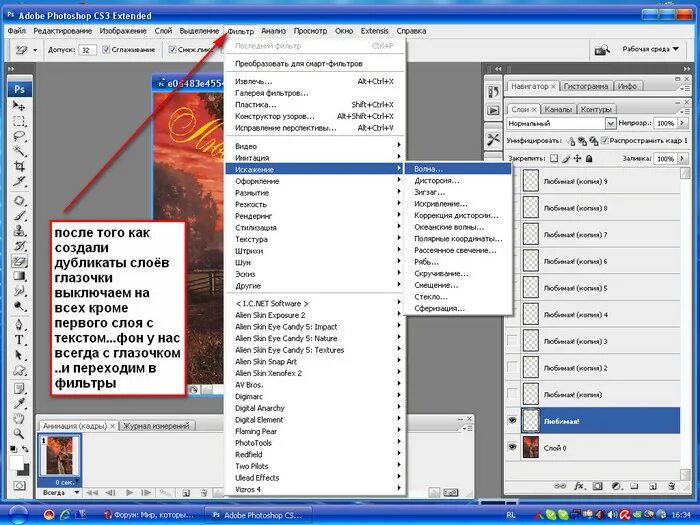Viewport: 700px width, 525px height.
Task: Open the tool preset picker arrow
Action: pyautogui.click(x=35, y=50)
